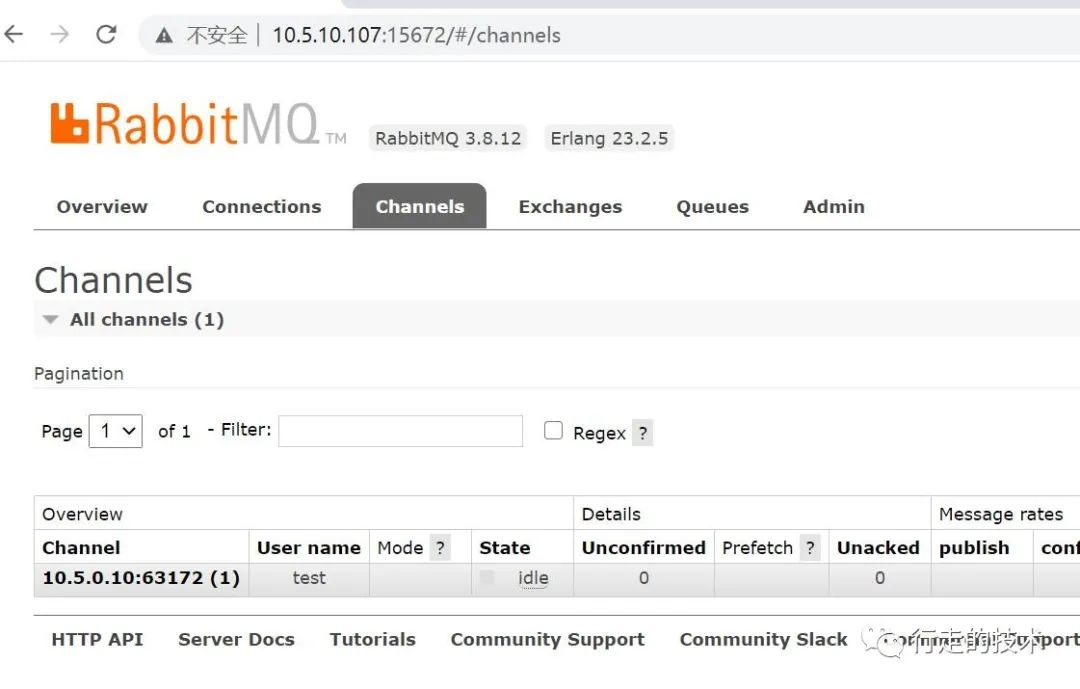This screenshot has height=689, width=1080.
Task: Click the 'idle' state text
Action: (533, 577)
